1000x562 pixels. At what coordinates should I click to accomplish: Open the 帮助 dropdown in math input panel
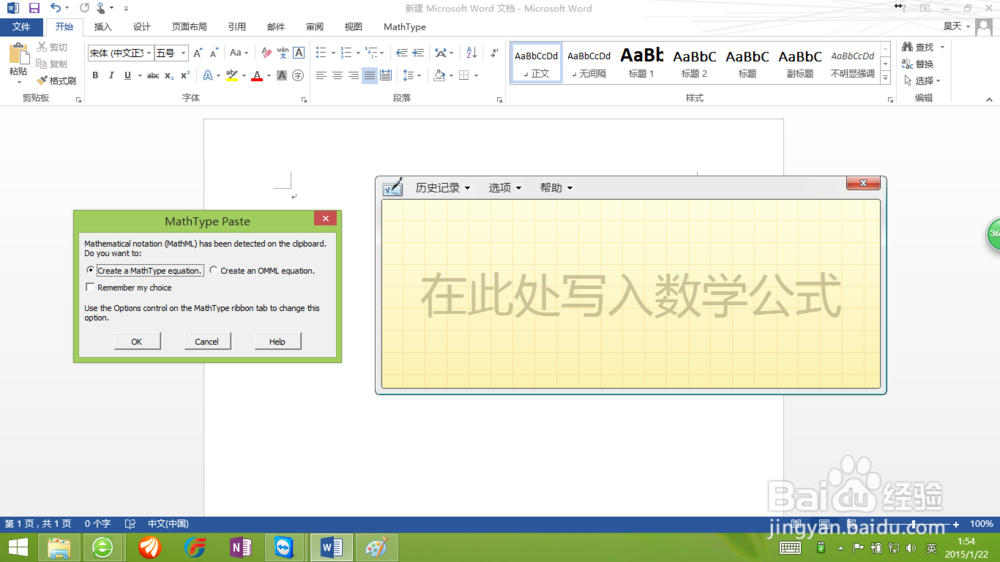556,188
